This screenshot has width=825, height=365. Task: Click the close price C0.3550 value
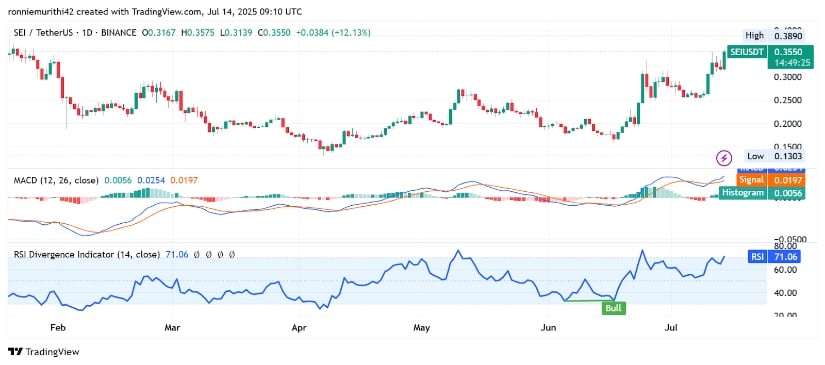point(275,33)
